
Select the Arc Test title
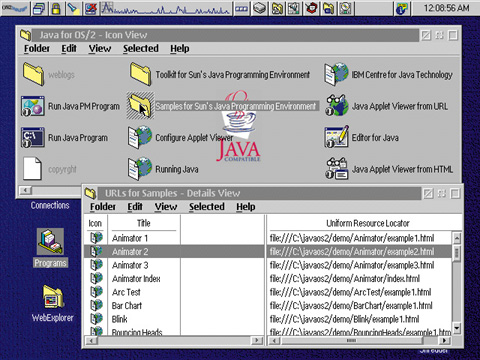pos(126,292)
